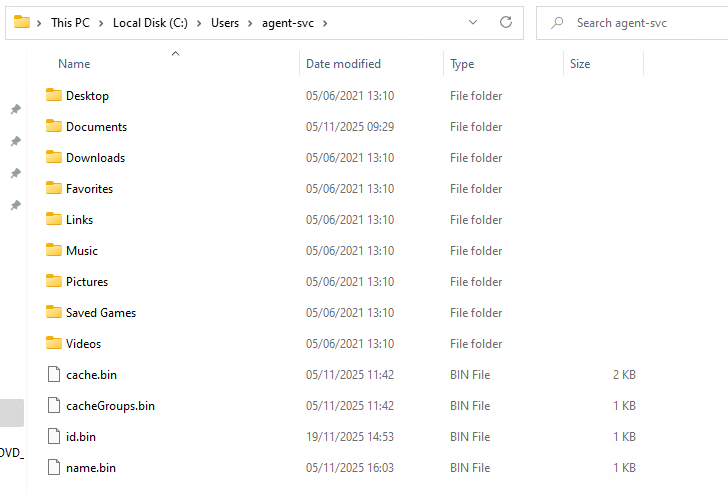728x494 pixels.
Task: Expand chevron after agent-svc in path
Action: (x=325, y=23)
